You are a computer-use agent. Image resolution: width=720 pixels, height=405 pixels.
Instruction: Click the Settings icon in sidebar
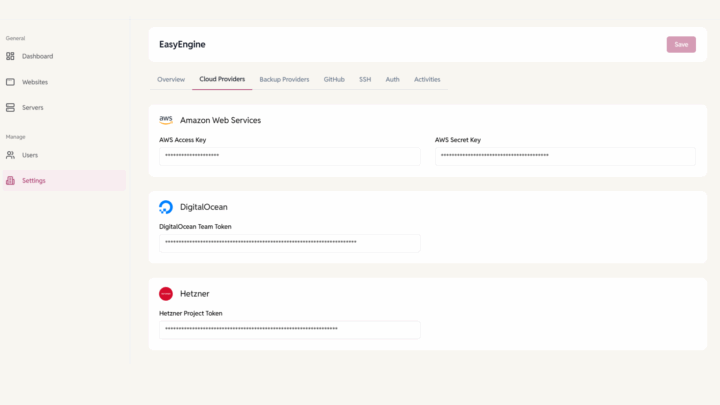[10, 180]
